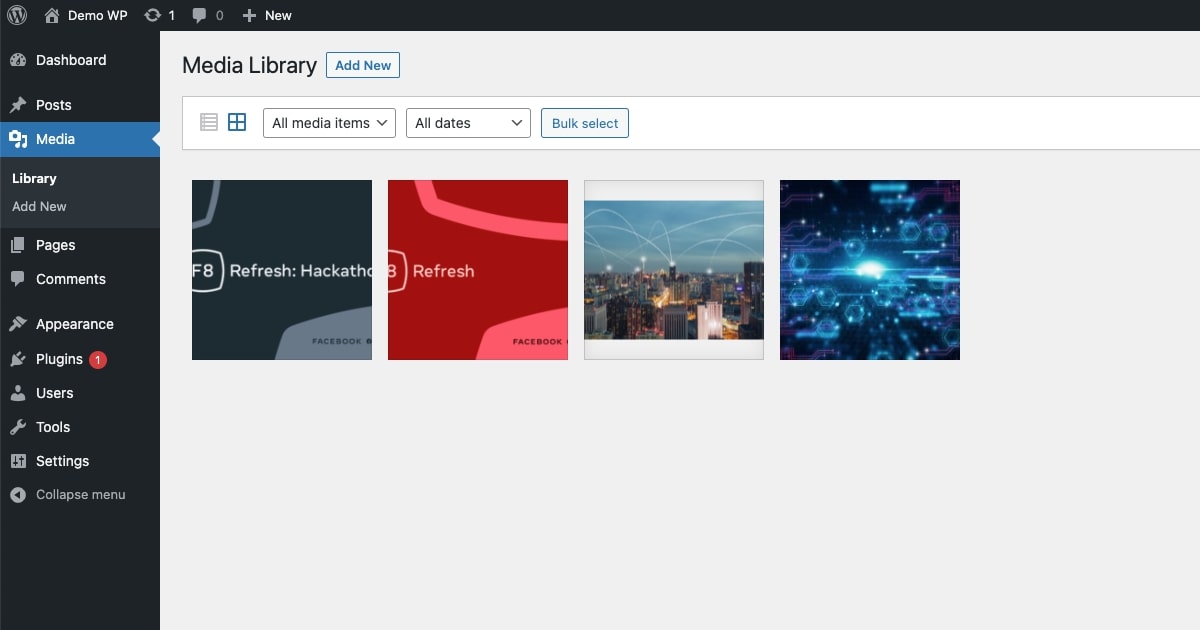Open the comments bubble icon in the admin bar
This screenshot has width=1200, height=630.
(200, 15)
